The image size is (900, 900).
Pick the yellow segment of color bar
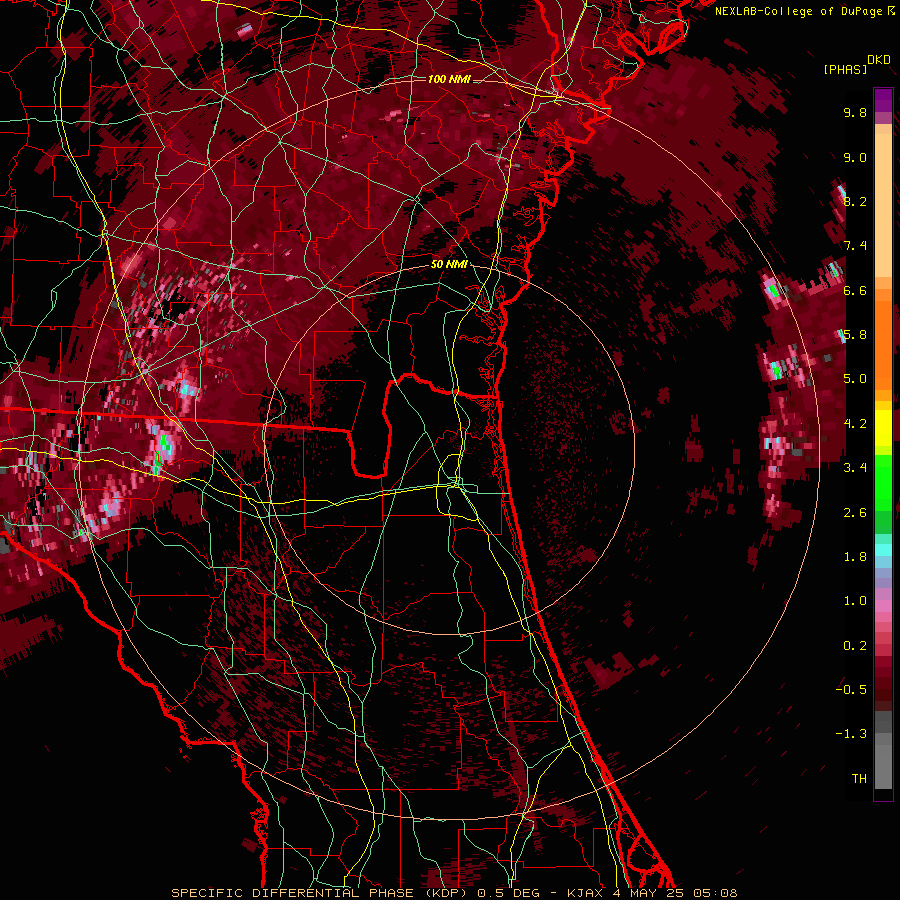[x=883, y=428]
